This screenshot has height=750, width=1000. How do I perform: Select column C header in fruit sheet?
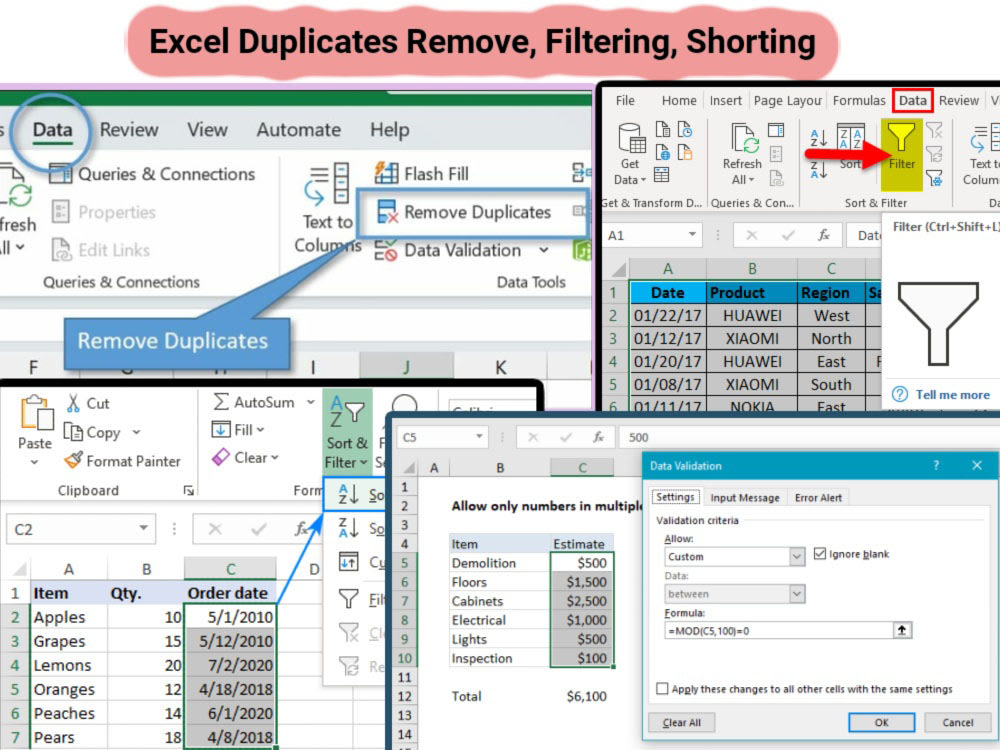click(x=230, y=568)
